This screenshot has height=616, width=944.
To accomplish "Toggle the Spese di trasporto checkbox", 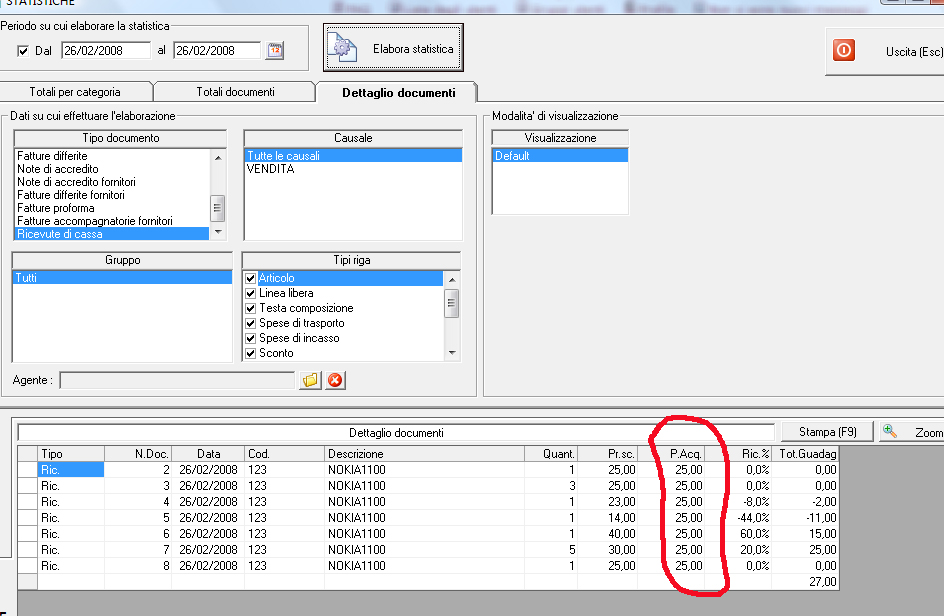I will point(251,323).
